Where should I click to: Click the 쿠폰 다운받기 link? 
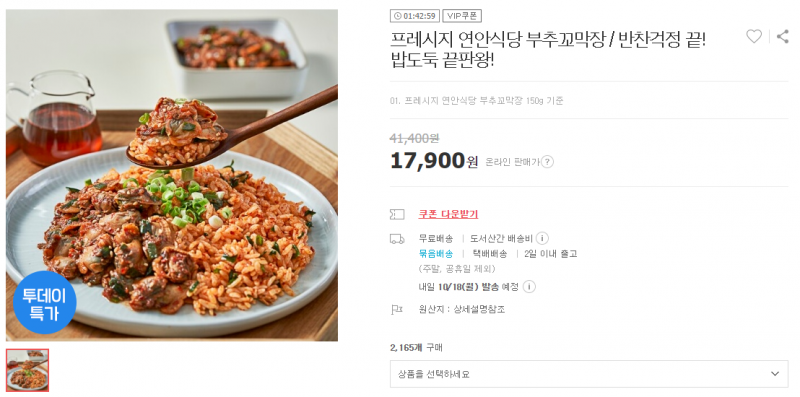(448, 214)
